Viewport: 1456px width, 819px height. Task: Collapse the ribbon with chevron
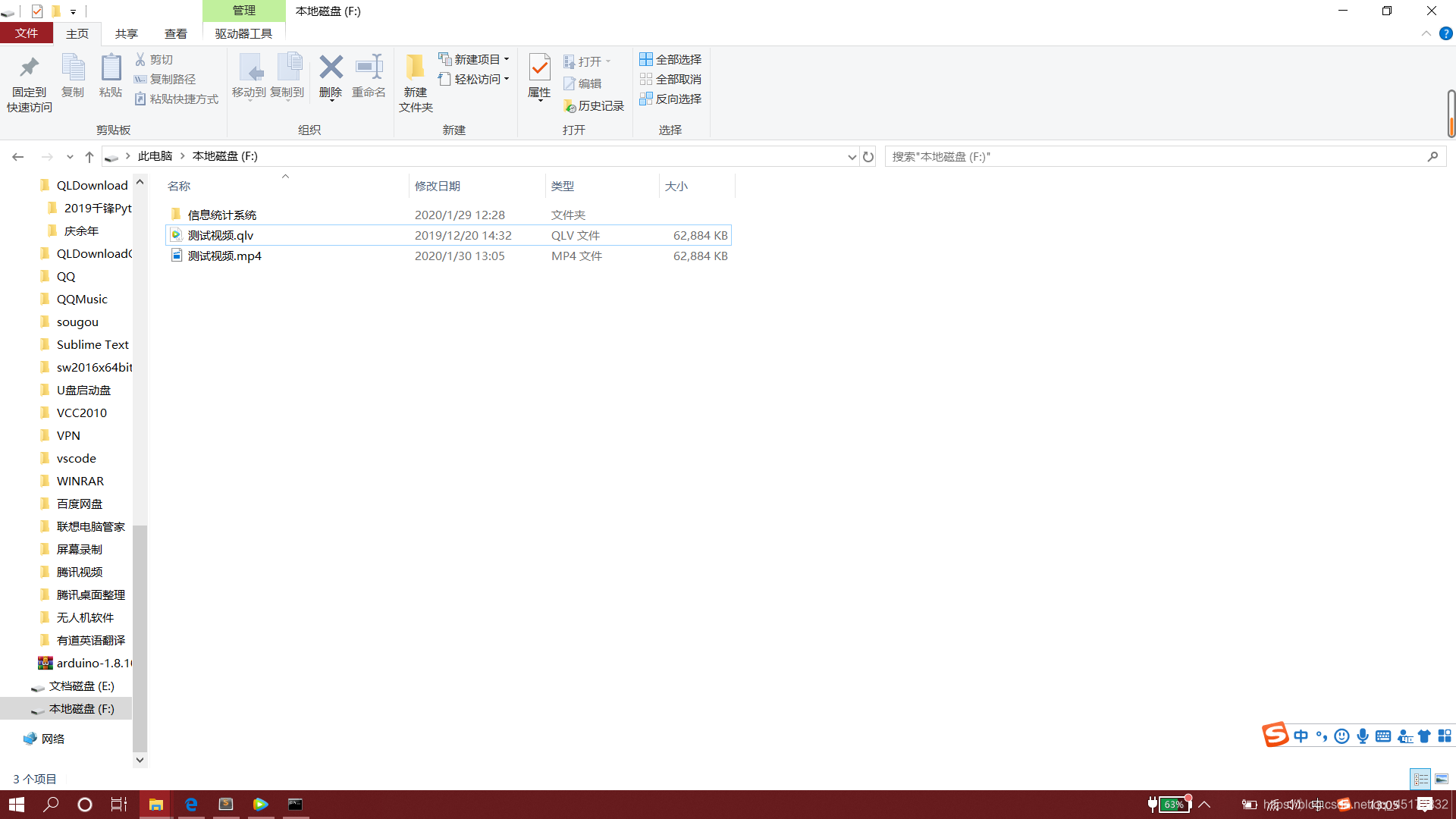point(1426,33)
